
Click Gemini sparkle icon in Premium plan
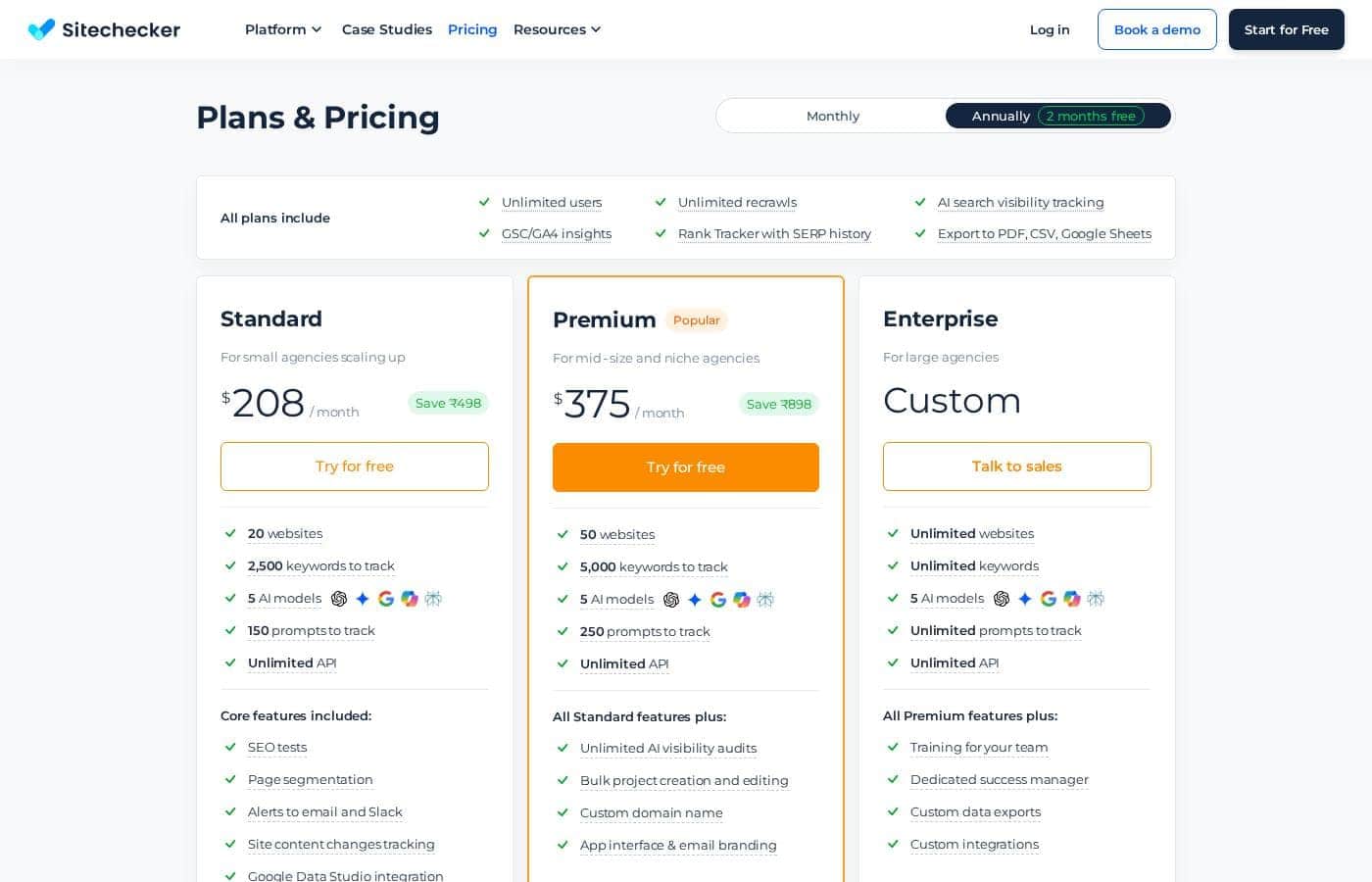695,600
